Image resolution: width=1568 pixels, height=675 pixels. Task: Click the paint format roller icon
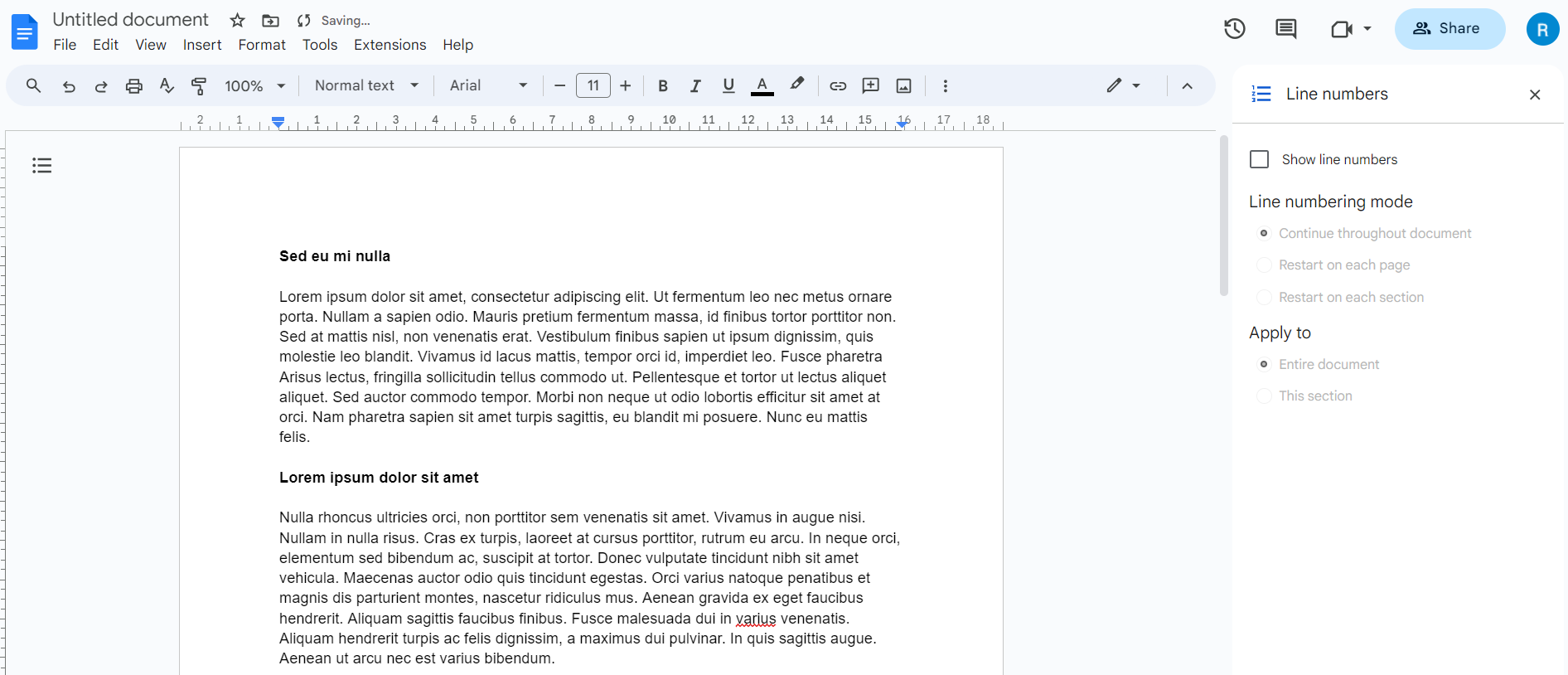[199, 85]
